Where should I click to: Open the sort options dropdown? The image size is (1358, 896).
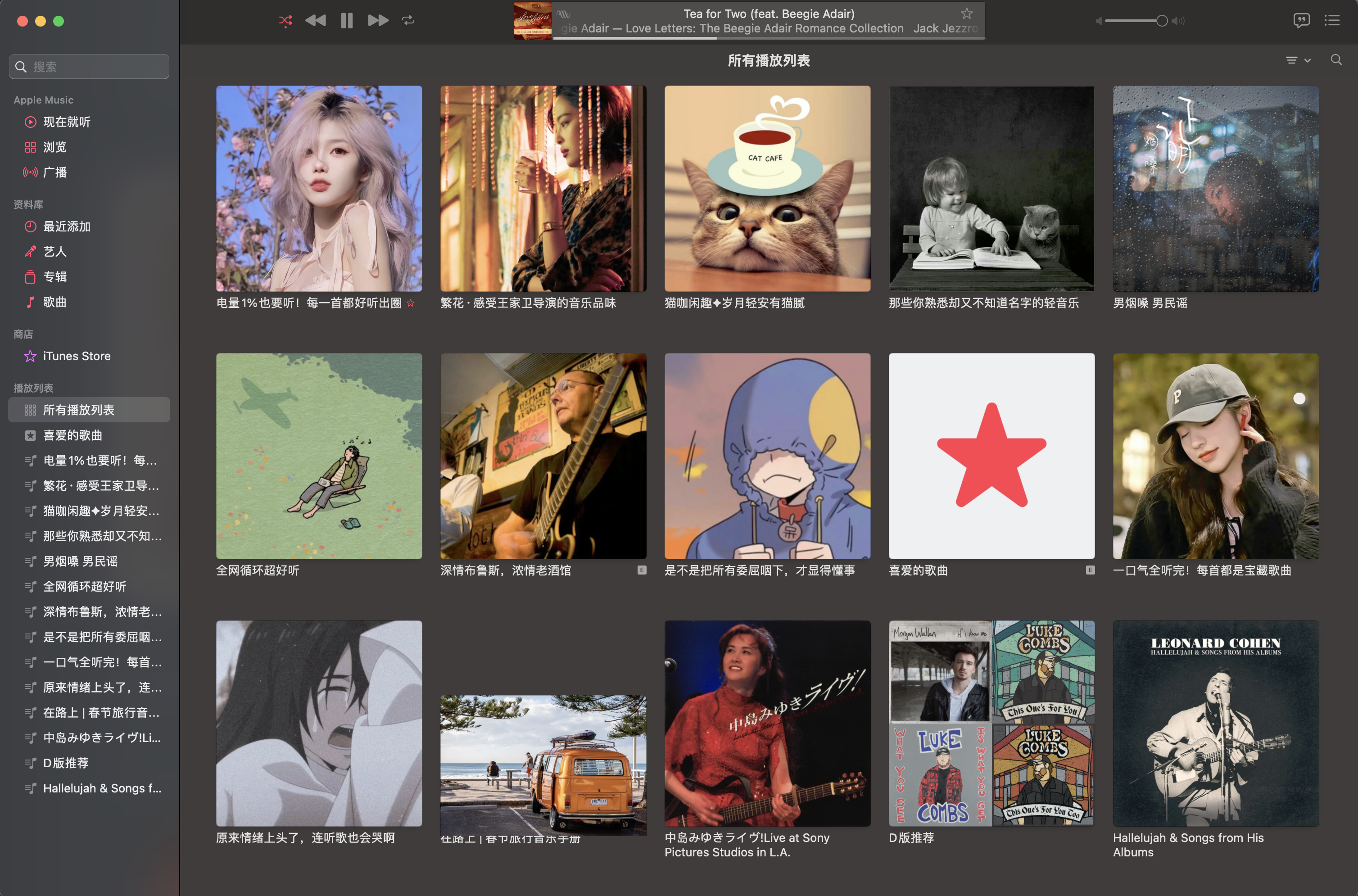(1298, 60)
